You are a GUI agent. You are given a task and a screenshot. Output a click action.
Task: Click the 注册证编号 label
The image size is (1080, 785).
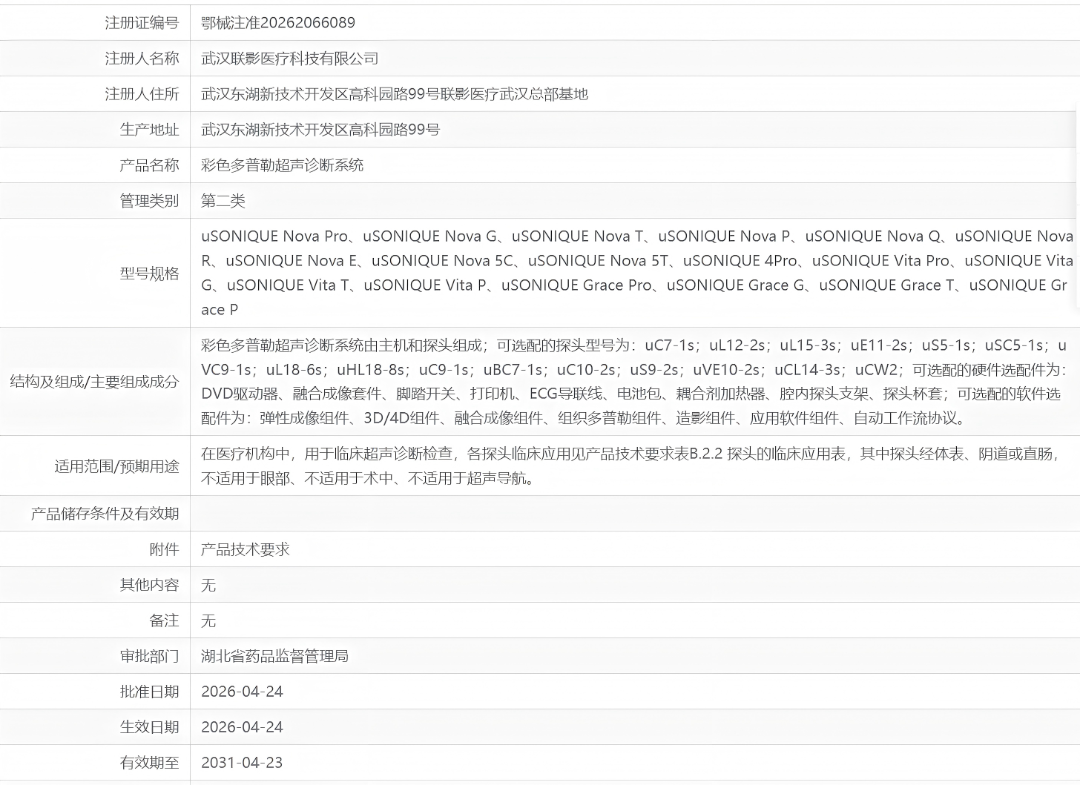(x=142, y=23)
